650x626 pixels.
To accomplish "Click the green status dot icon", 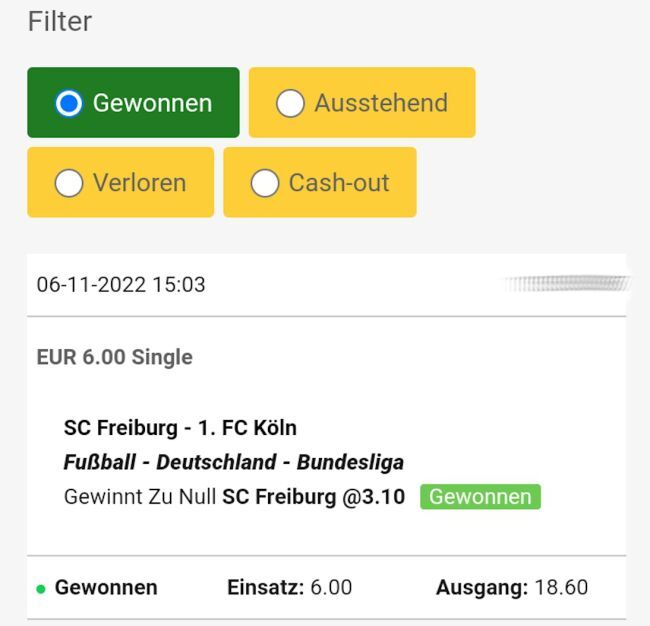I will [41, 589].
